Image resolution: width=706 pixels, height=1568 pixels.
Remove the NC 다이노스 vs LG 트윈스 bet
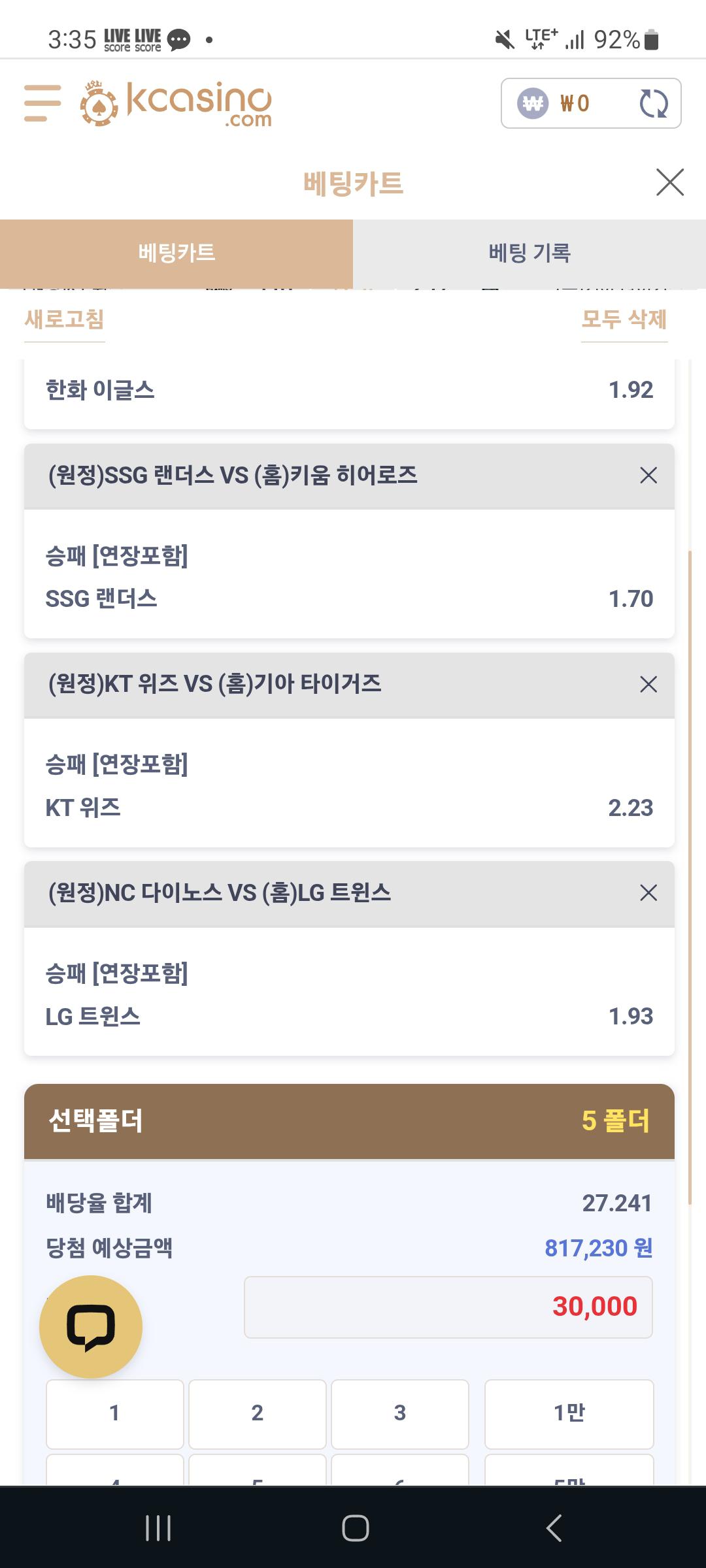pyautogui.click(x=648, y=893)
